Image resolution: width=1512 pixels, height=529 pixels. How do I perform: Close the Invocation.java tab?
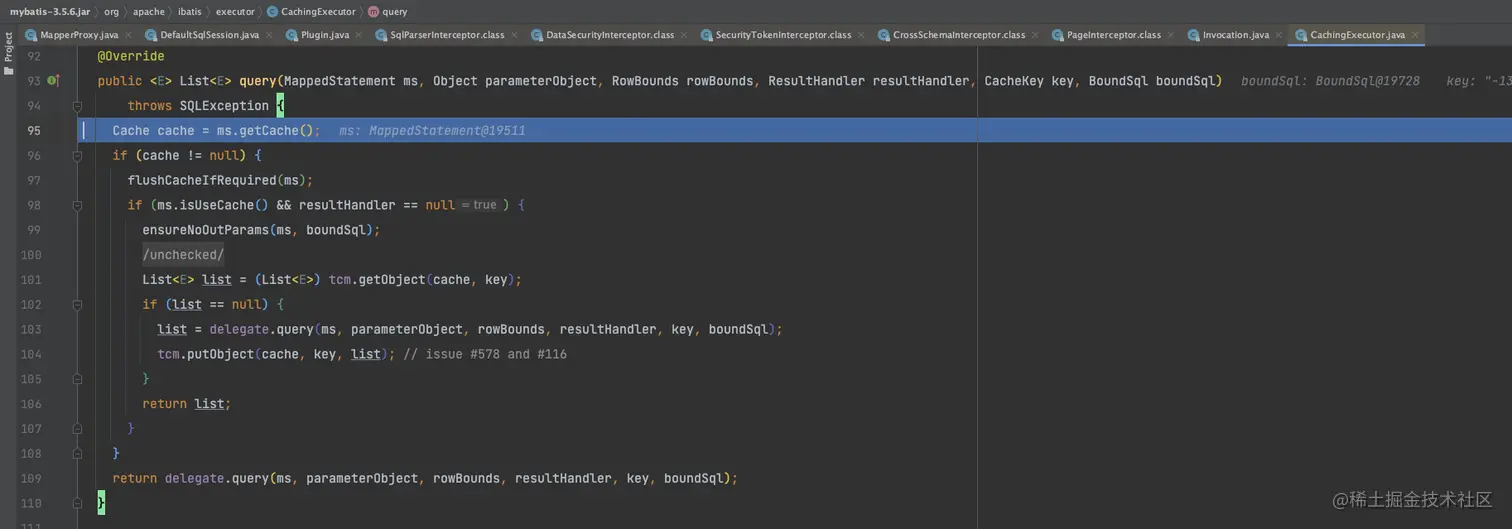1280,35
